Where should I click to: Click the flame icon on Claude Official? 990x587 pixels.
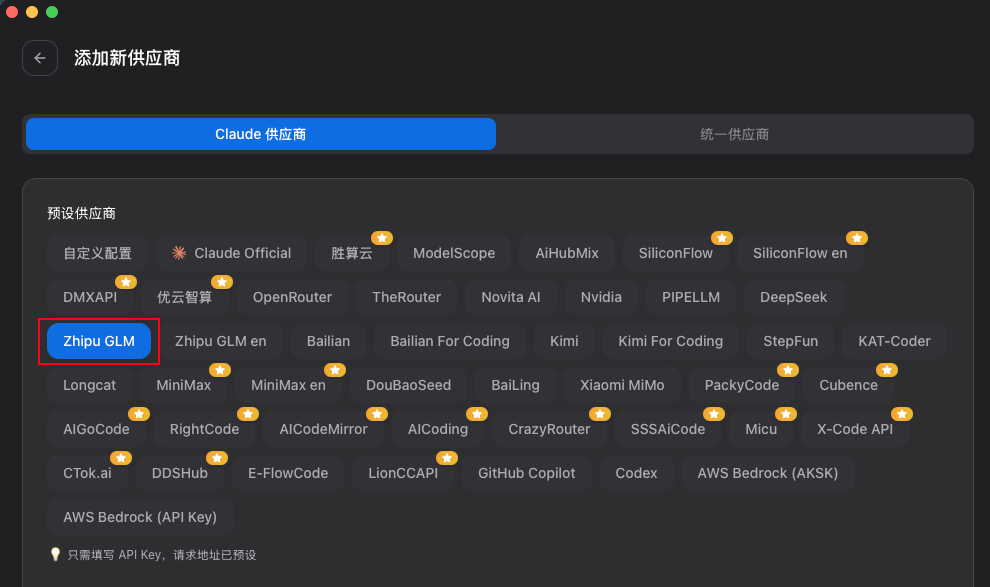[177, 252]
